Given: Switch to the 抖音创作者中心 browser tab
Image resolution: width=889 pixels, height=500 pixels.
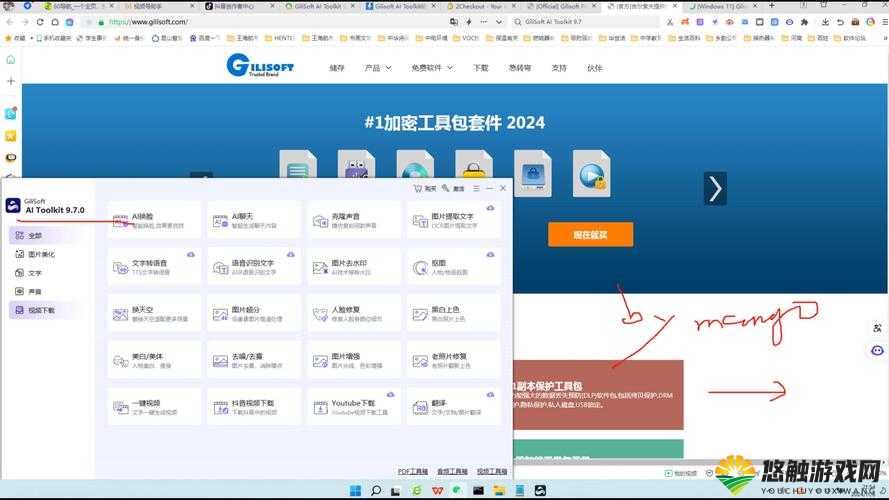Looking at the screenshot, I should [x=238, y=6].
